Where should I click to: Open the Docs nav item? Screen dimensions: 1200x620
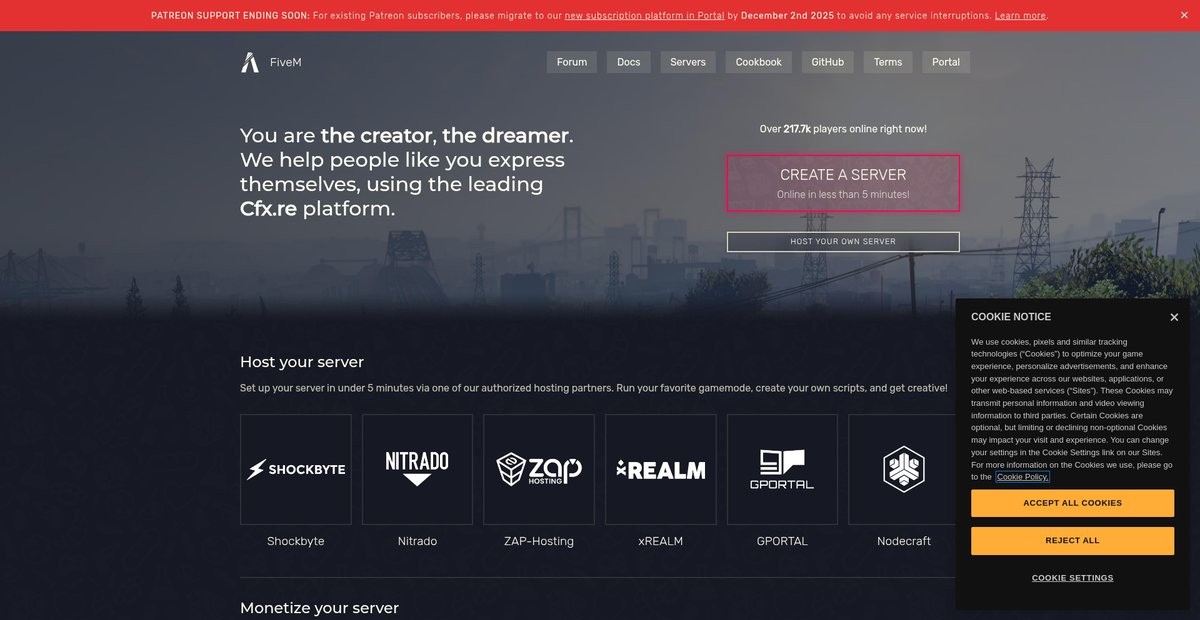(x=629, y=62)
